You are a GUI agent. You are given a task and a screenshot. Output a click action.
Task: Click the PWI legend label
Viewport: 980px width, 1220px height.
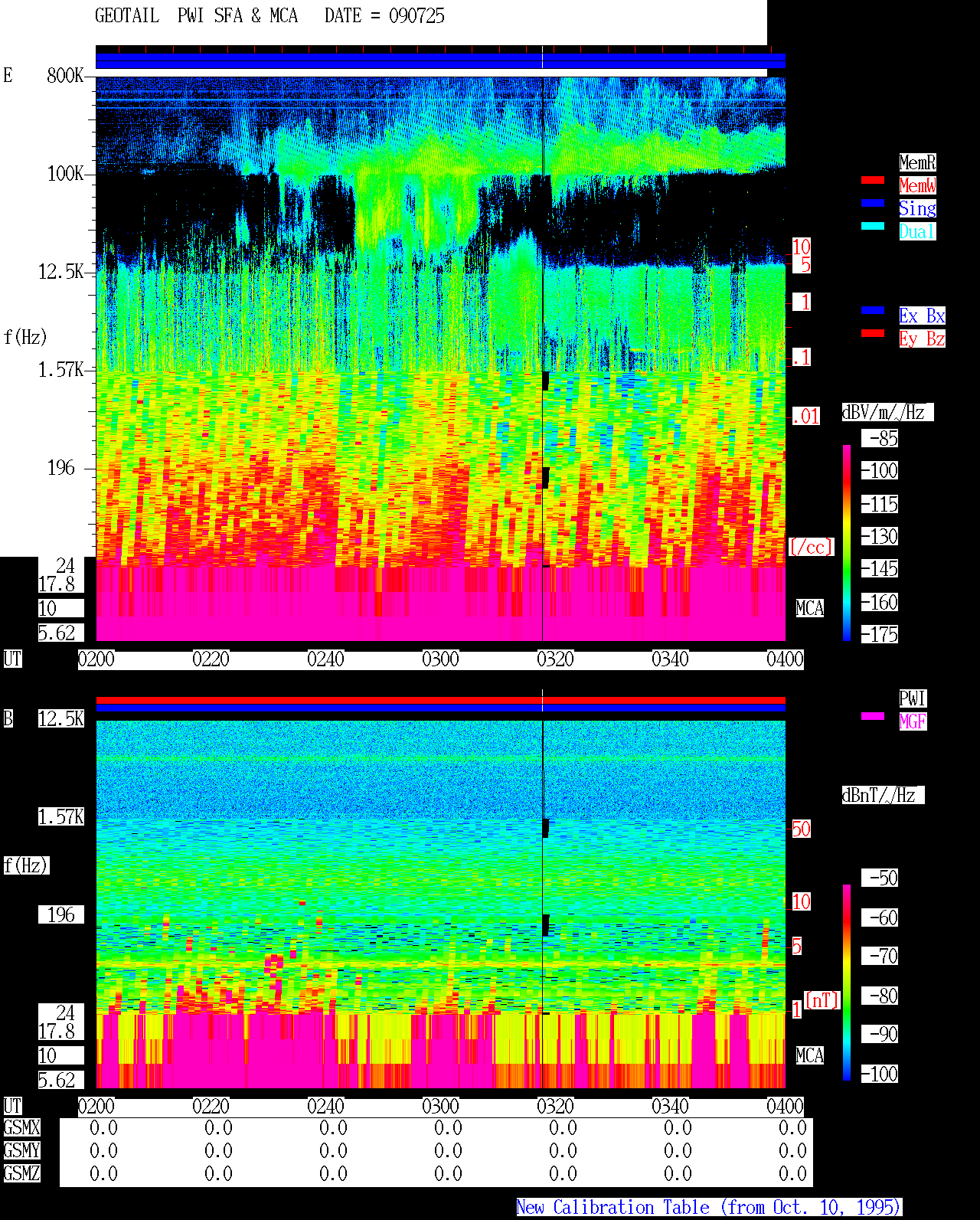tap(913, 698)
